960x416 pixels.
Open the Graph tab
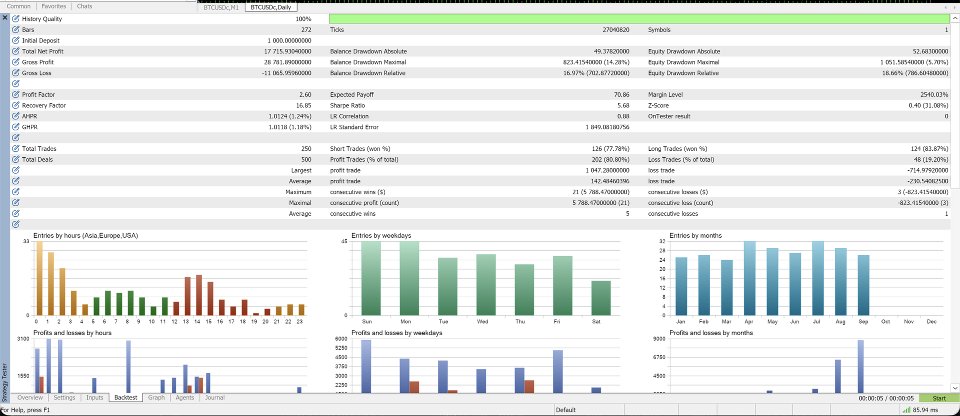[x=156, y=398]
